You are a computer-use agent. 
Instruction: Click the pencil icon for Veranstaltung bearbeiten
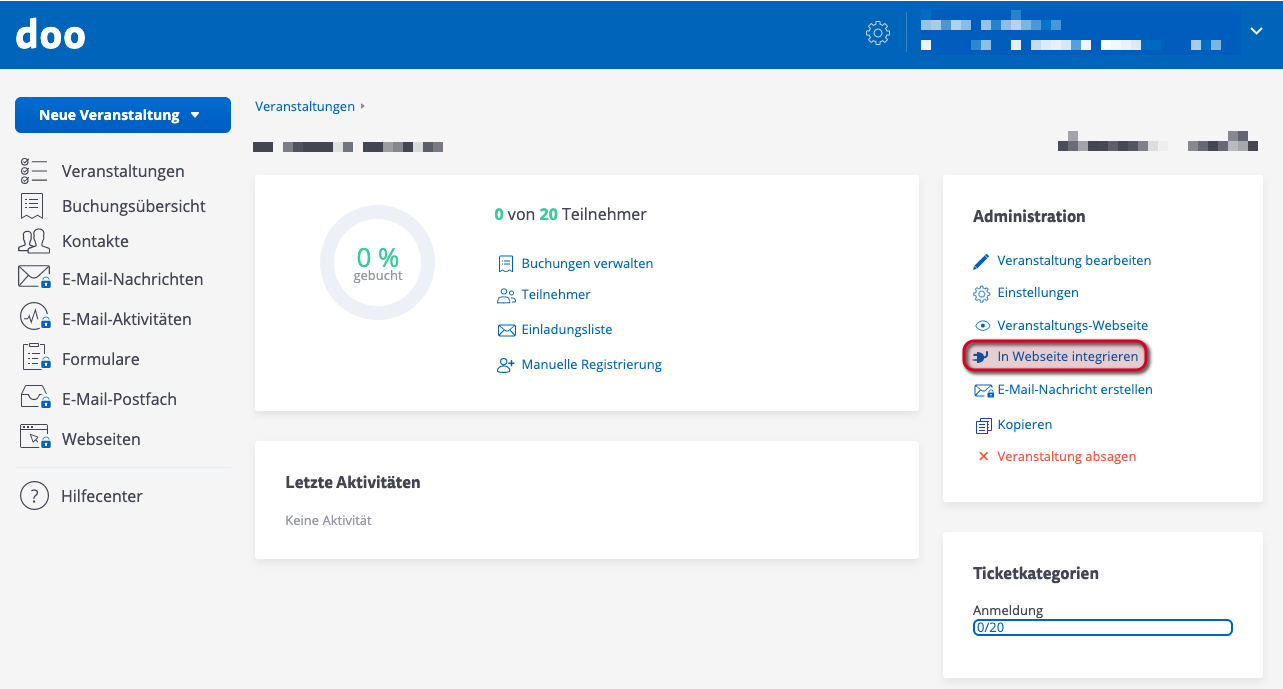pyautogui.click(x=981, y=261)
